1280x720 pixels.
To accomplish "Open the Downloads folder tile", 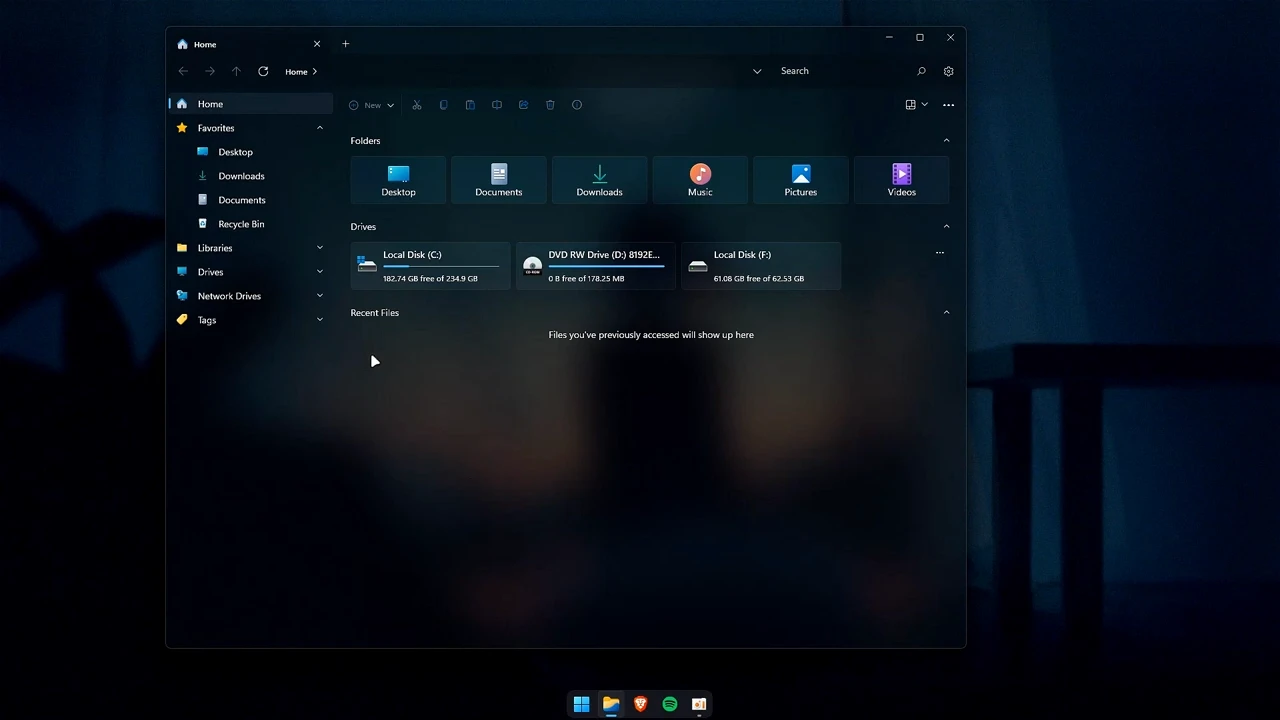I will coord(599,180).
